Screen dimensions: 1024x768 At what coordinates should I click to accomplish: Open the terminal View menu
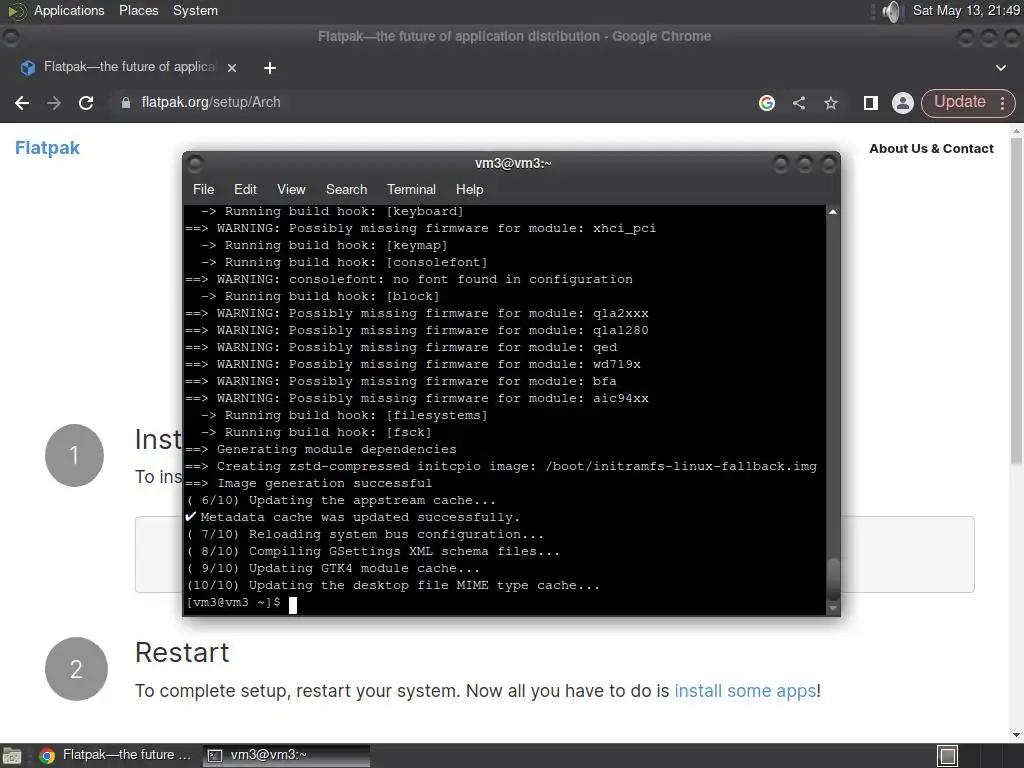click(291, 189)
